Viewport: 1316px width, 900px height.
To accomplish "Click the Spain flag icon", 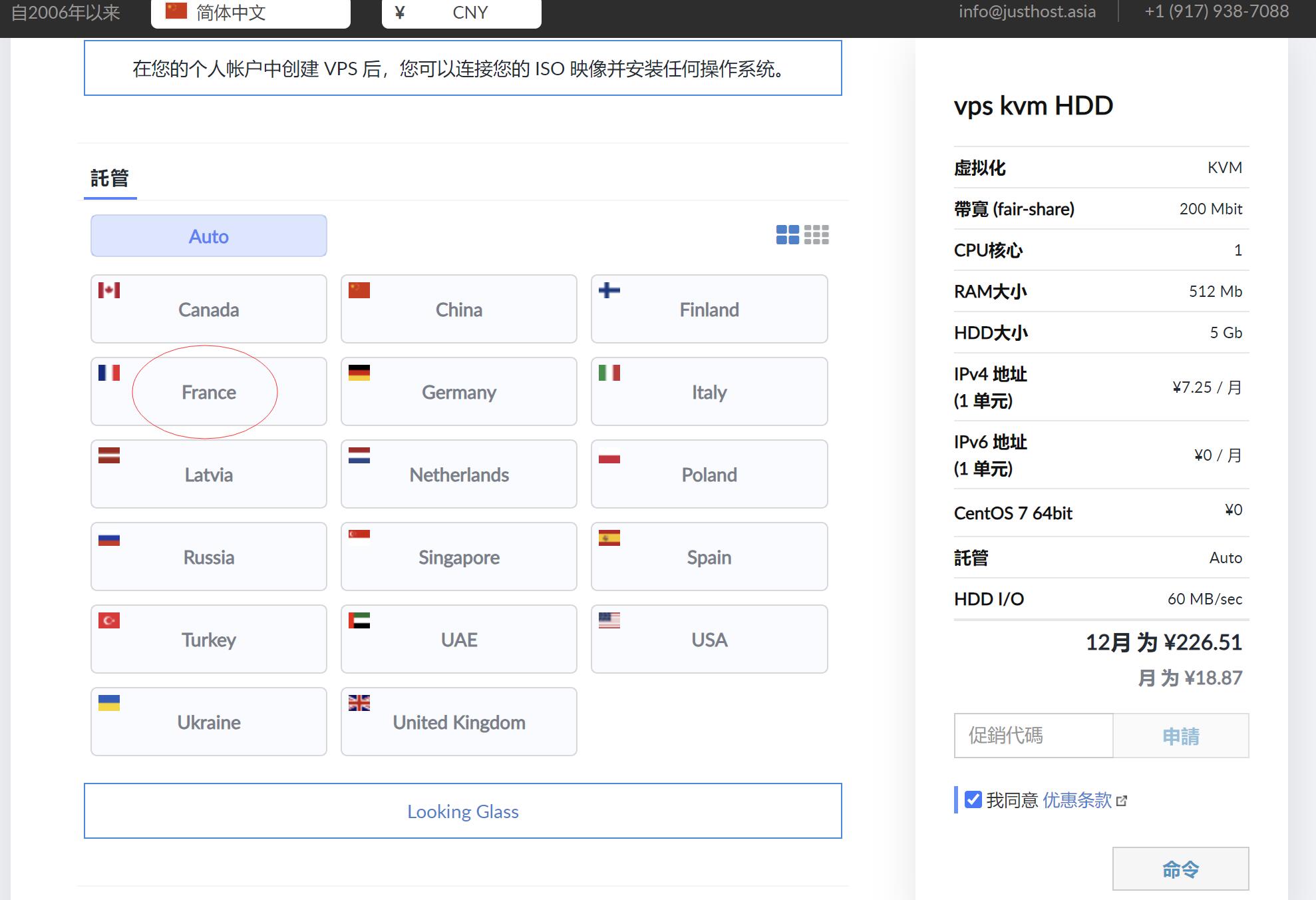I will pyautogui.click(x=609, y=538).
